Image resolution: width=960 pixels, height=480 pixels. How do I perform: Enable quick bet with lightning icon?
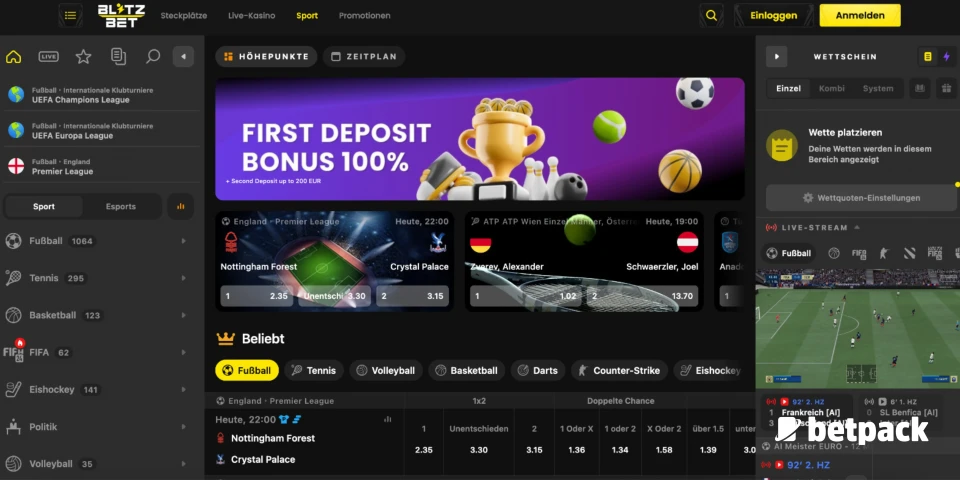(x=947, y=56)
